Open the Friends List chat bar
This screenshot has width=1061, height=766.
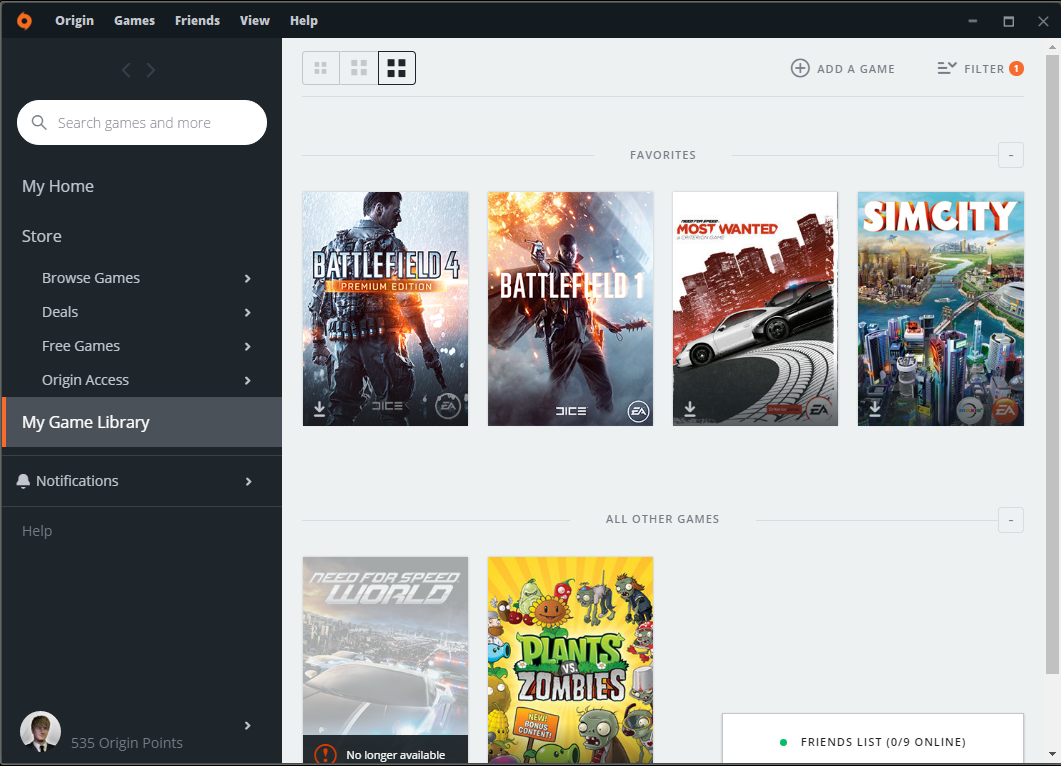point(873,741)
